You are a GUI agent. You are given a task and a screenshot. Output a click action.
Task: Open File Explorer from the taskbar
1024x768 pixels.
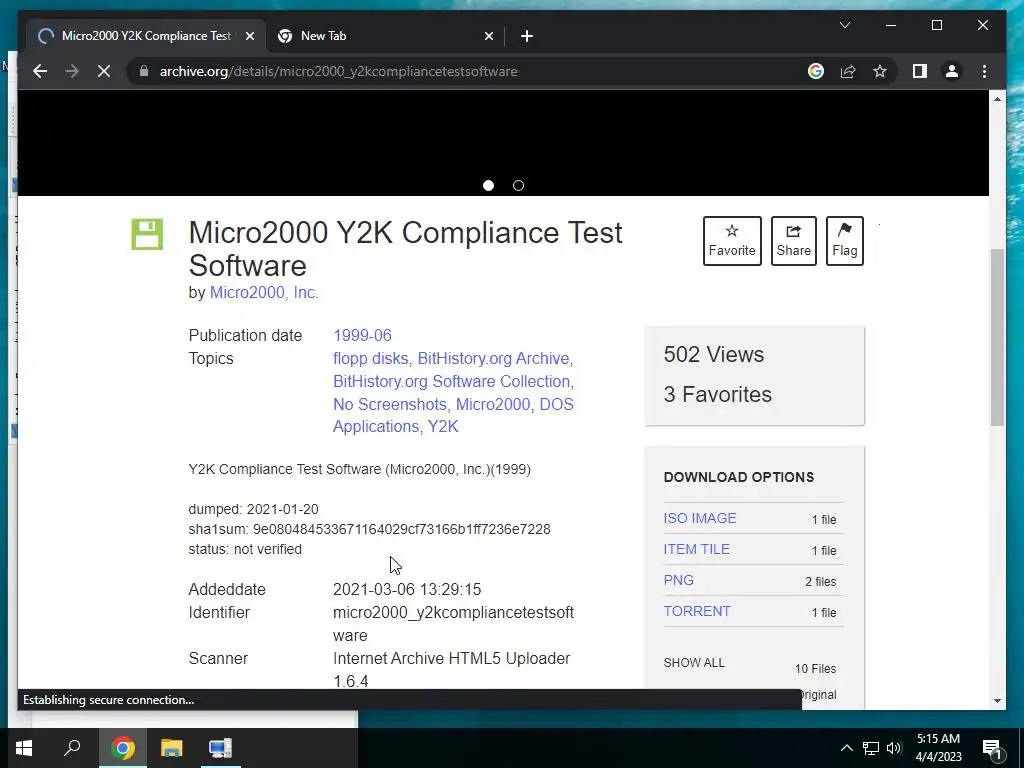pos(171,748)
